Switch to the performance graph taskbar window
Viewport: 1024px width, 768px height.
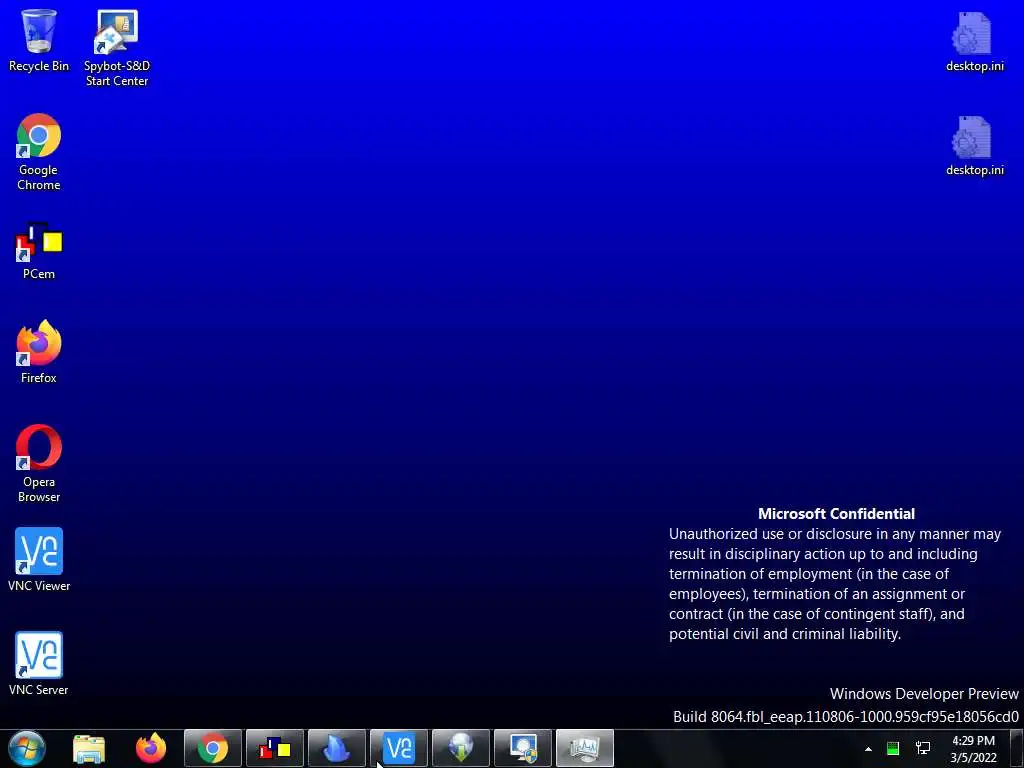tap(585, 748)
